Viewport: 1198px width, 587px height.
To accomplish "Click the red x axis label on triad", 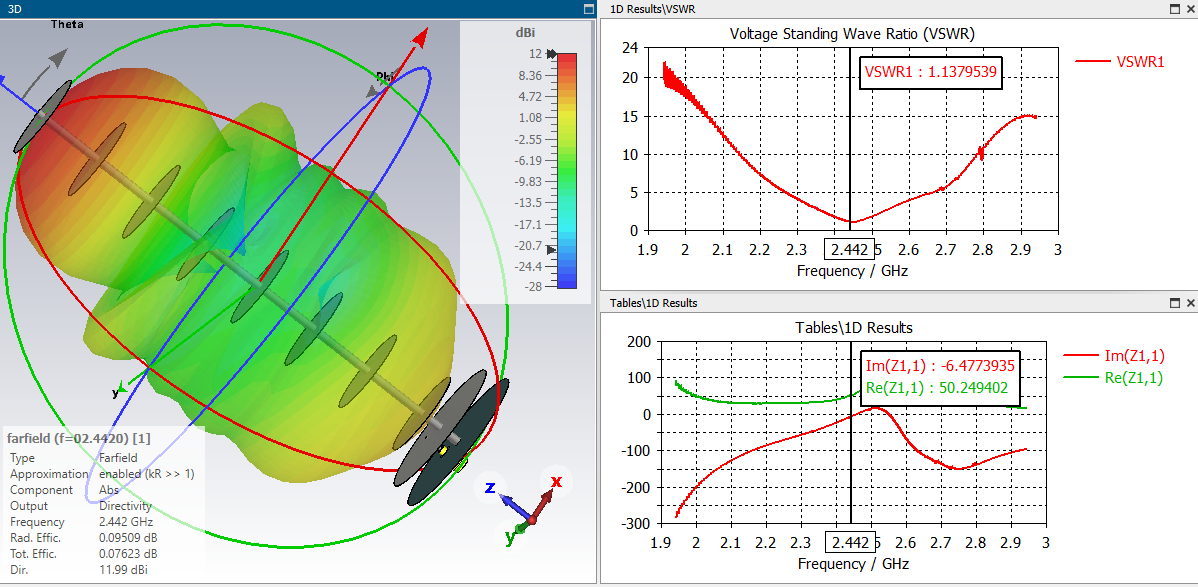I will pos(556,482).
